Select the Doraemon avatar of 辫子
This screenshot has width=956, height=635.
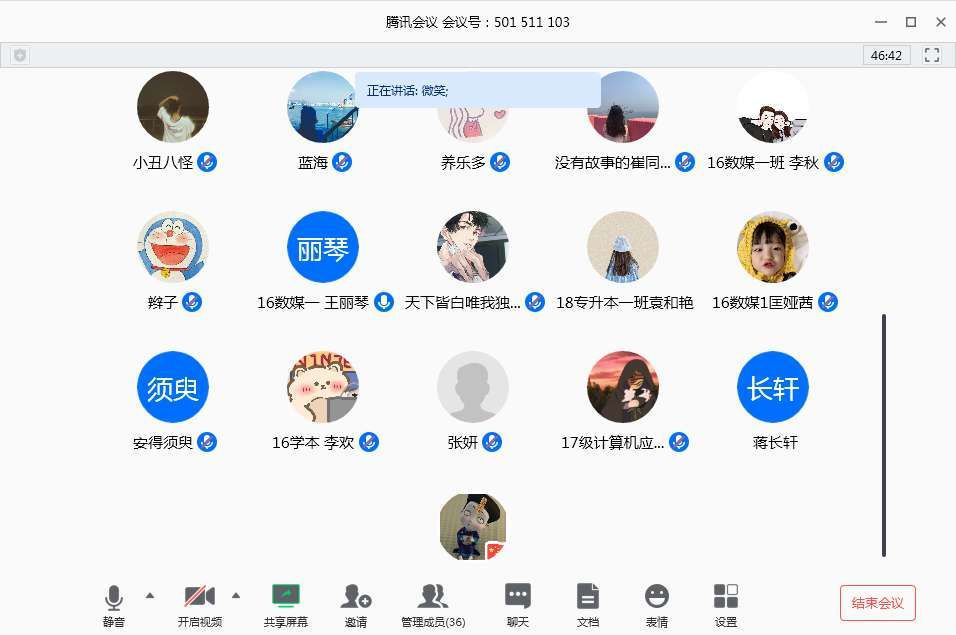[173, 247]
